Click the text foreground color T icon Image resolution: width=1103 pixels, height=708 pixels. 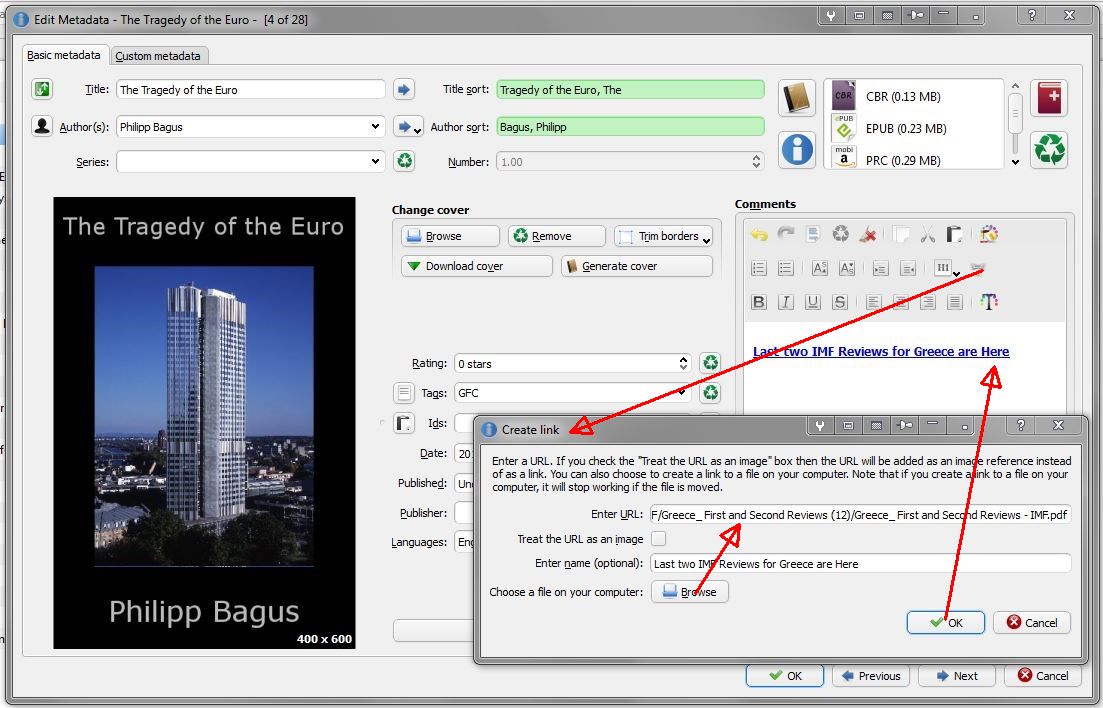989,302
